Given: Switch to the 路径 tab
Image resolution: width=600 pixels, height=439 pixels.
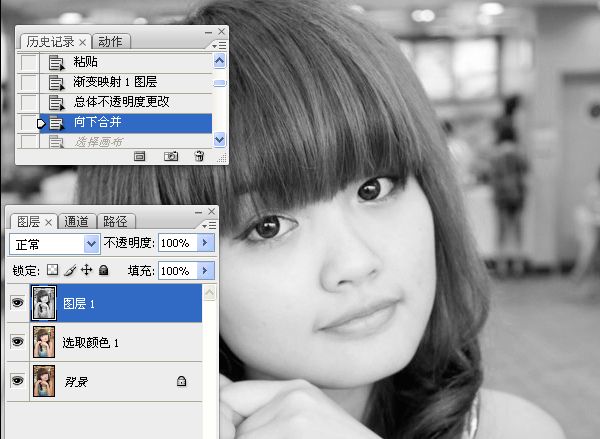Looking at the screenshot, I should (116, 221).
